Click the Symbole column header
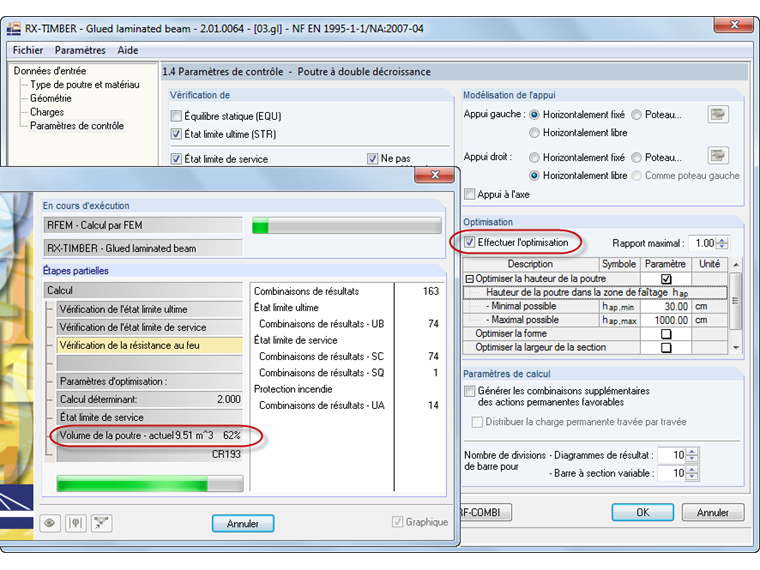Screen dimensions: 760x570 (x=619, y=264)
